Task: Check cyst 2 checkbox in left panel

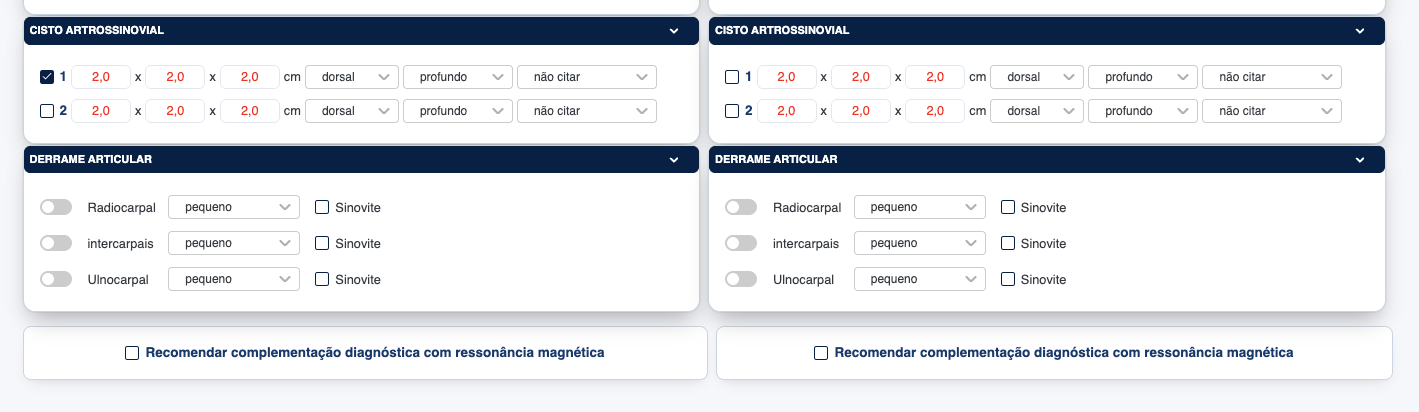Action: click(47, 111)
